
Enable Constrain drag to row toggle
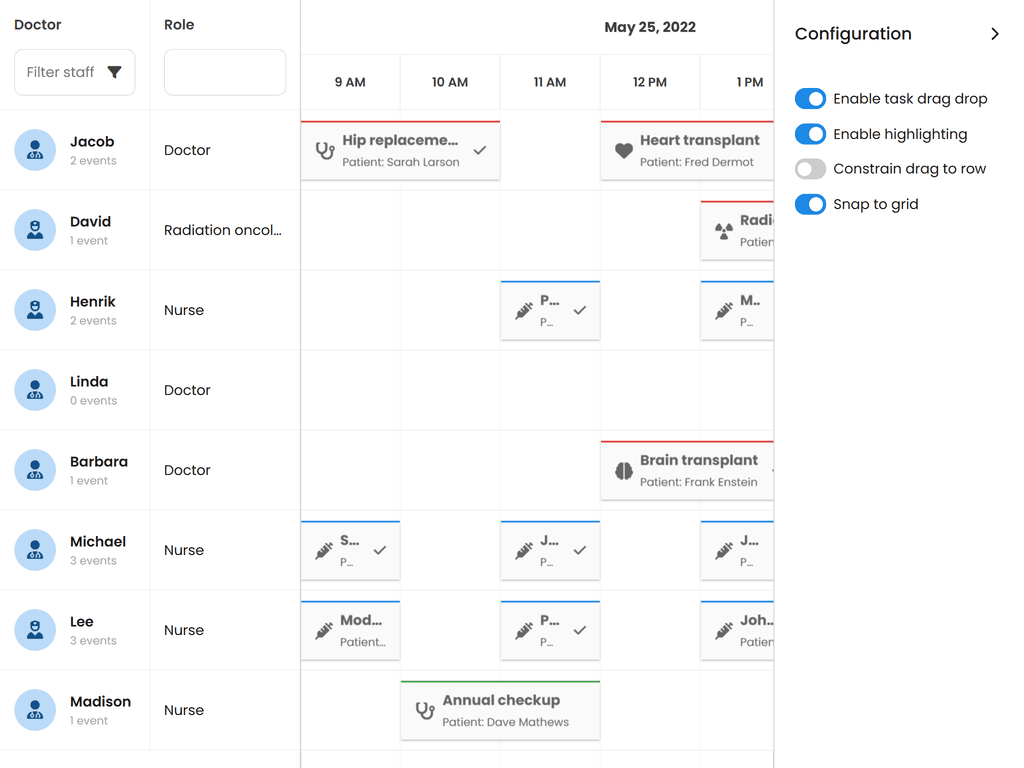point(810,169)
